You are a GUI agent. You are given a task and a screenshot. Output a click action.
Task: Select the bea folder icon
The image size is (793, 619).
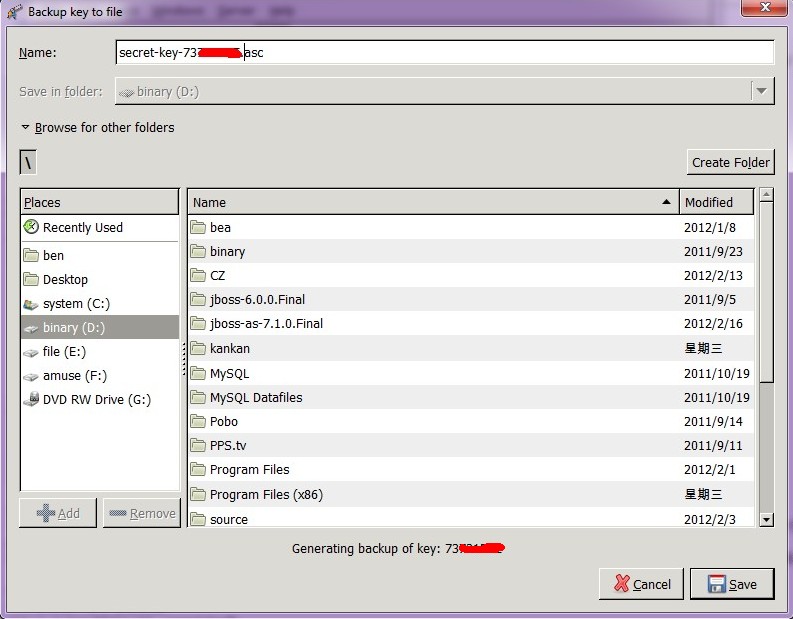click(x=198, y=227)
